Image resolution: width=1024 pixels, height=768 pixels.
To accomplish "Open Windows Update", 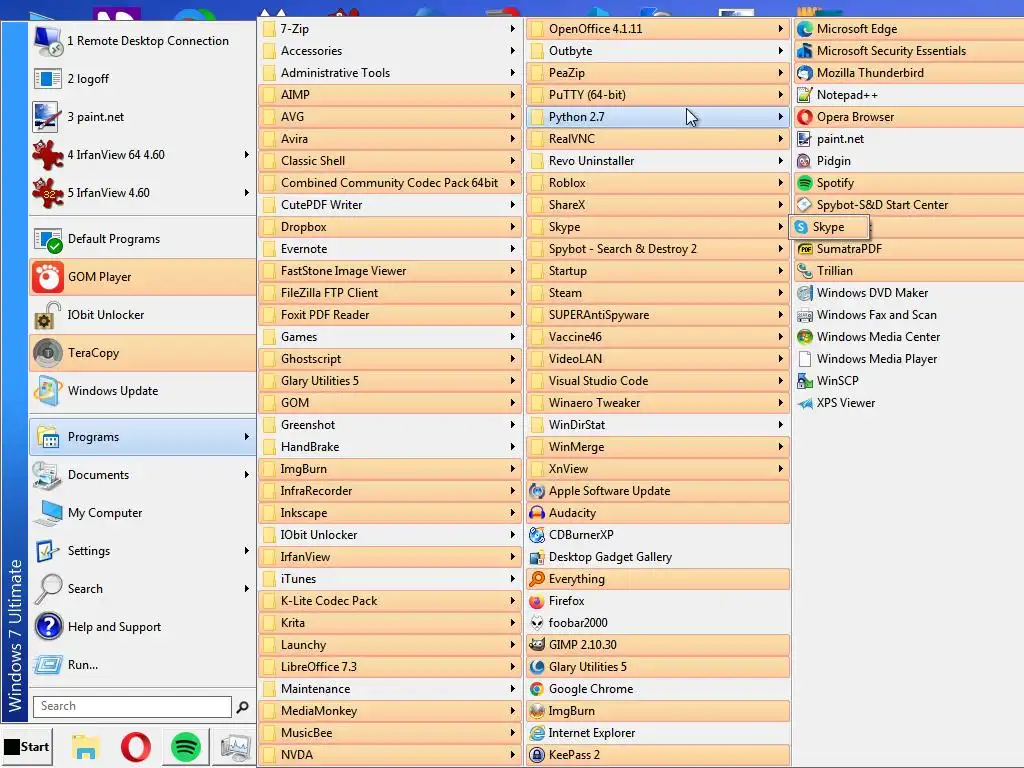I will [x=142, y=391].
